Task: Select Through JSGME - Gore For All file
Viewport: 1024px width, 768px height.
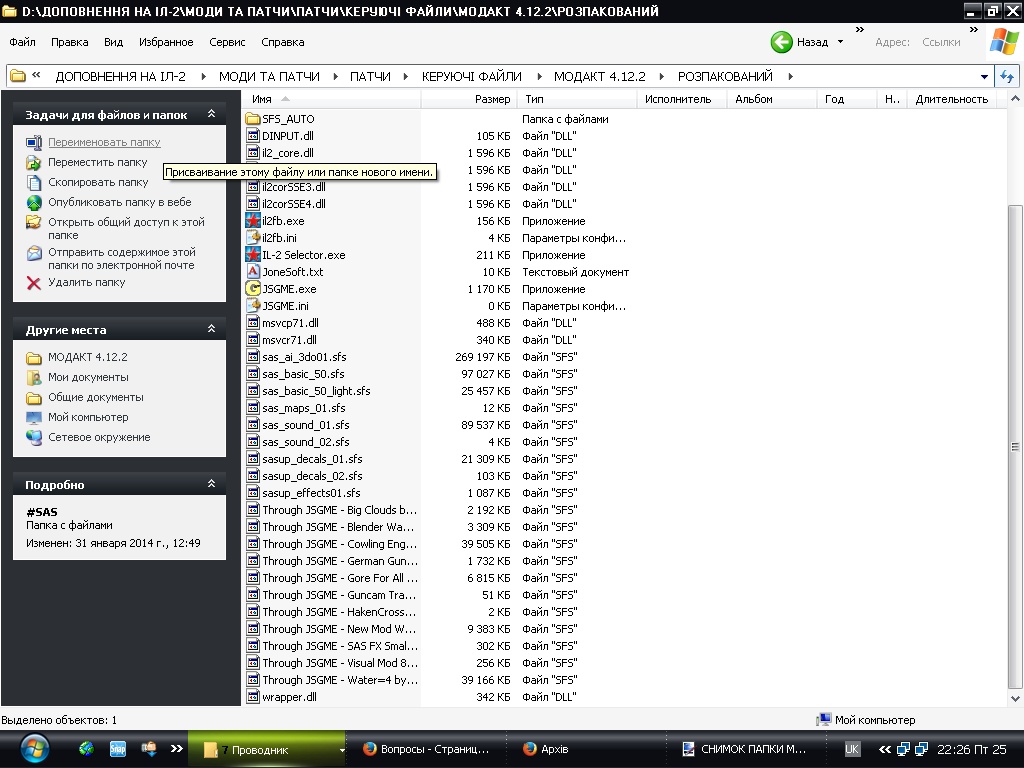Action: point(340,578)
